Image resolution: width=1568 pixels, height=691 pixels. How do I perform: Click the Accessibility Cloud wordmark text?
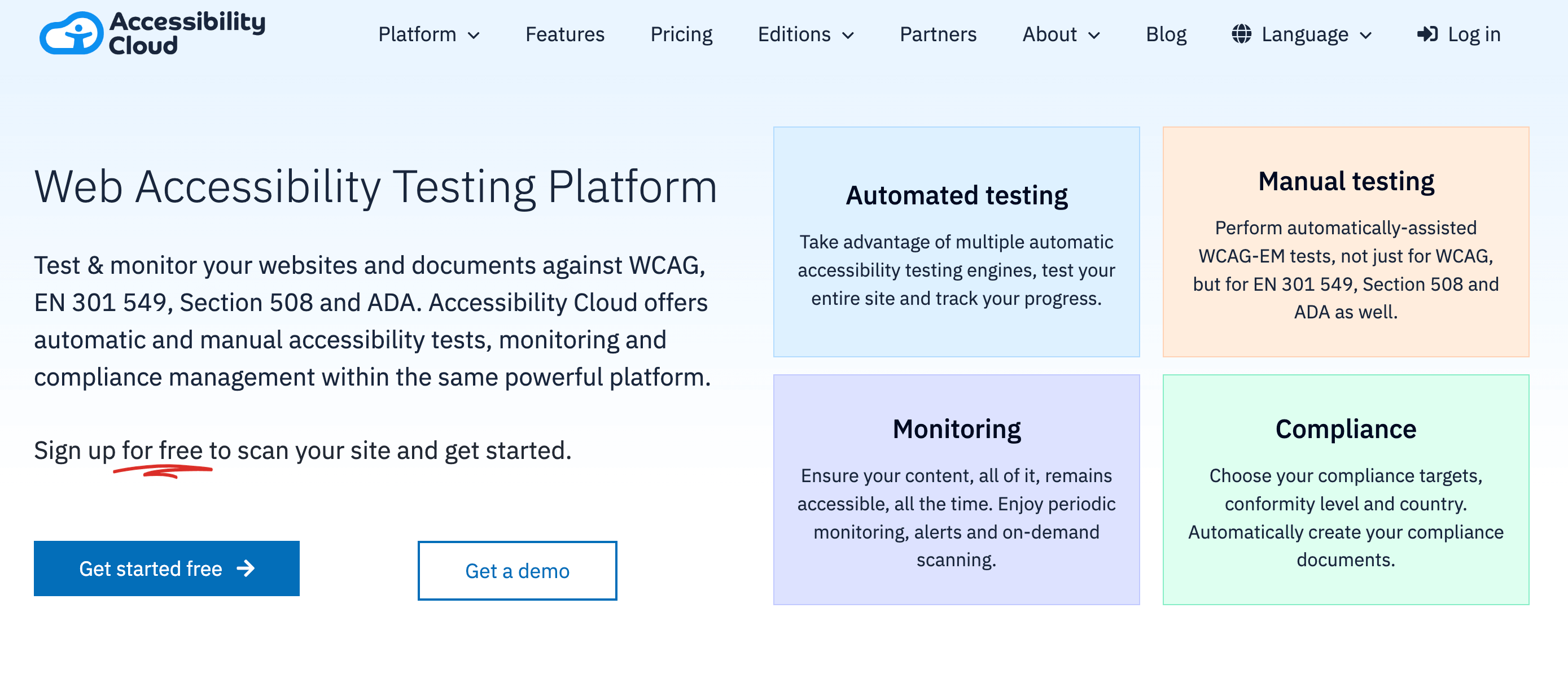(x=187, y=33)
